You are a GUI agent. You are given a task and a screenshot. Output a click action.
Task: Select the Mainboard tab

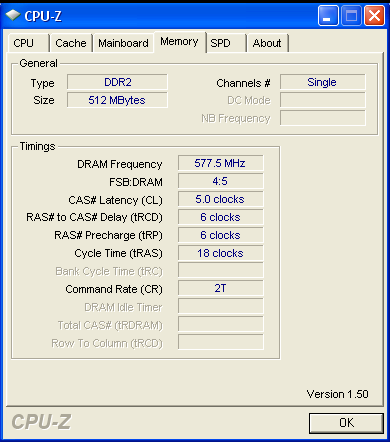coord(123,43)
